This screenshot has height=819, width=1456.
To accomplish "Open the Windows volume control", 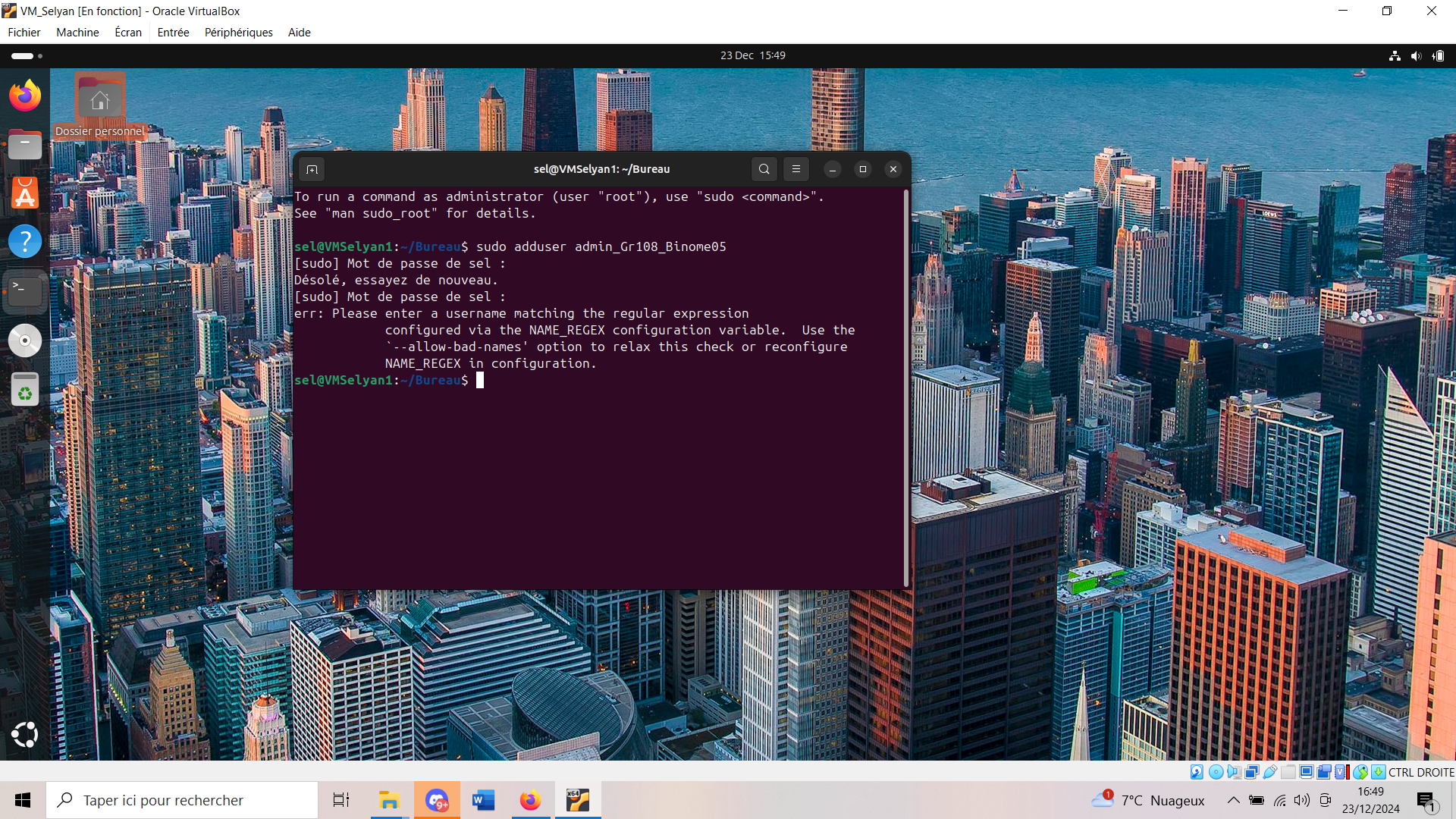I will [1302, 800].
